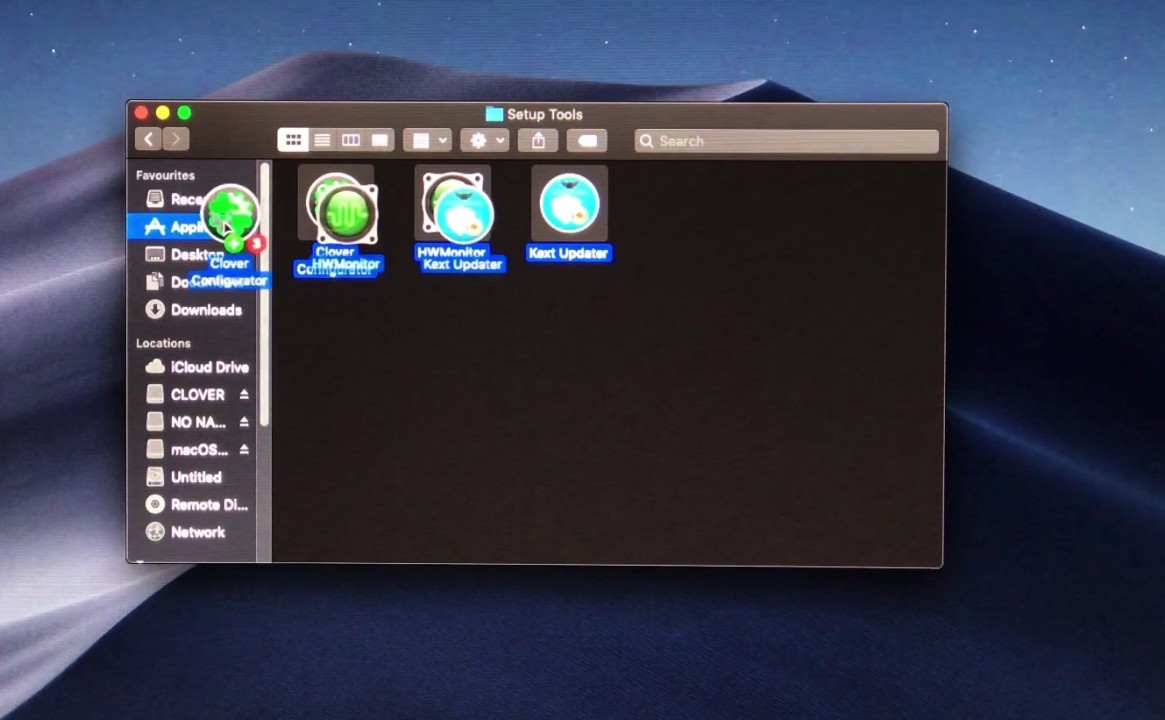Switch to column view
This screenshot has width=1165, height=720.
351,140
